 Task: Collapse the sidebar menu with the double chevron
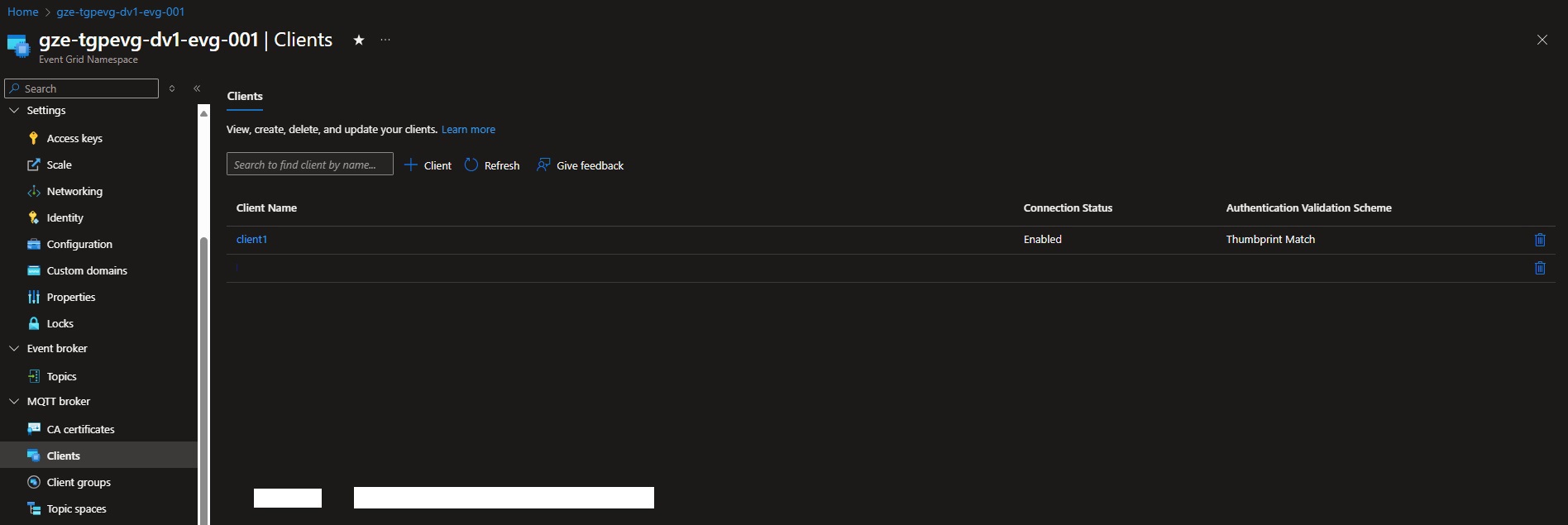[197, 88]
